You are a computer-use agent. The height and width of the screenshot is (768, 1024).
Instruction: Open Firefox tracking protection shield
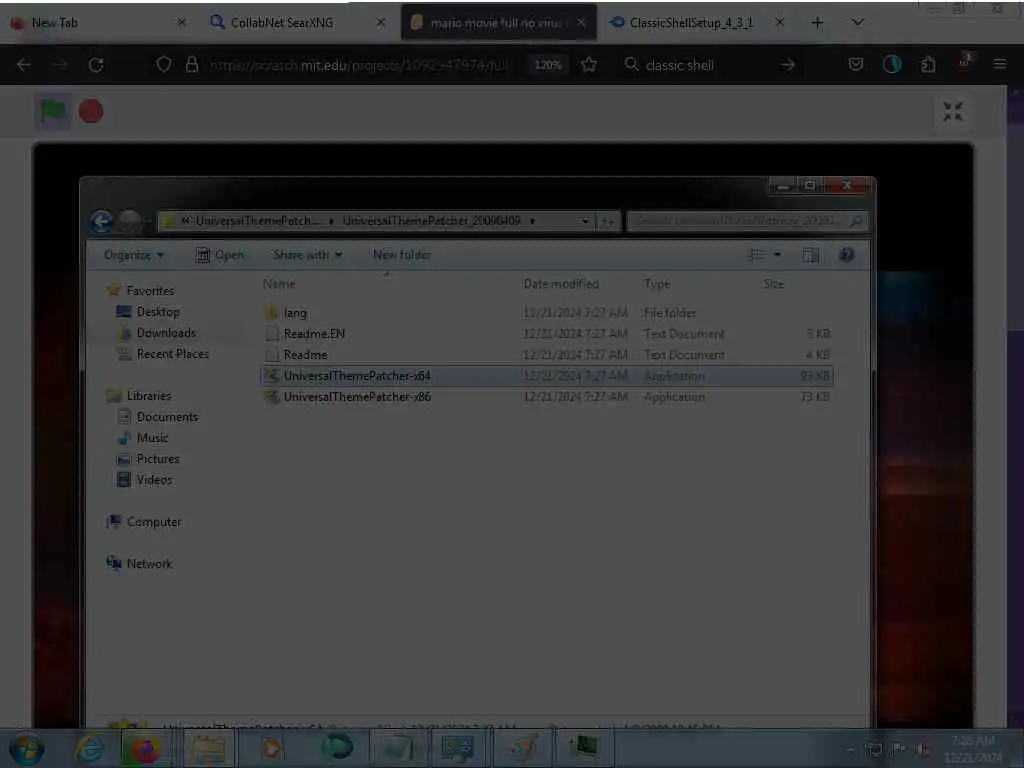click(164, 64)
